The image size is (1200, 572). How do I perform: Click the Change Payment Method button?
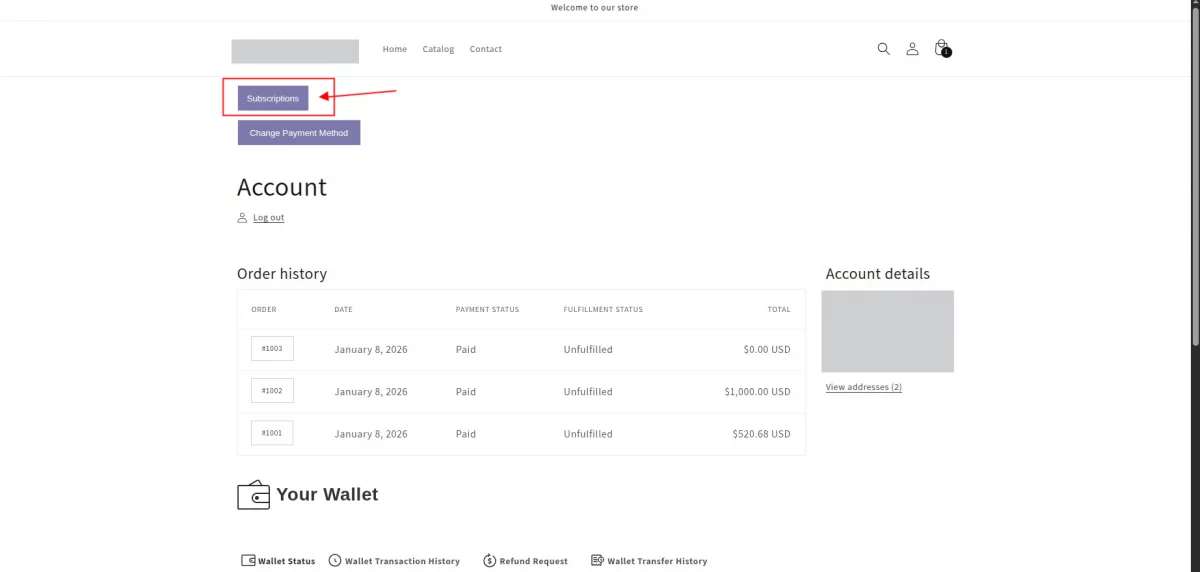pos(299,133)
